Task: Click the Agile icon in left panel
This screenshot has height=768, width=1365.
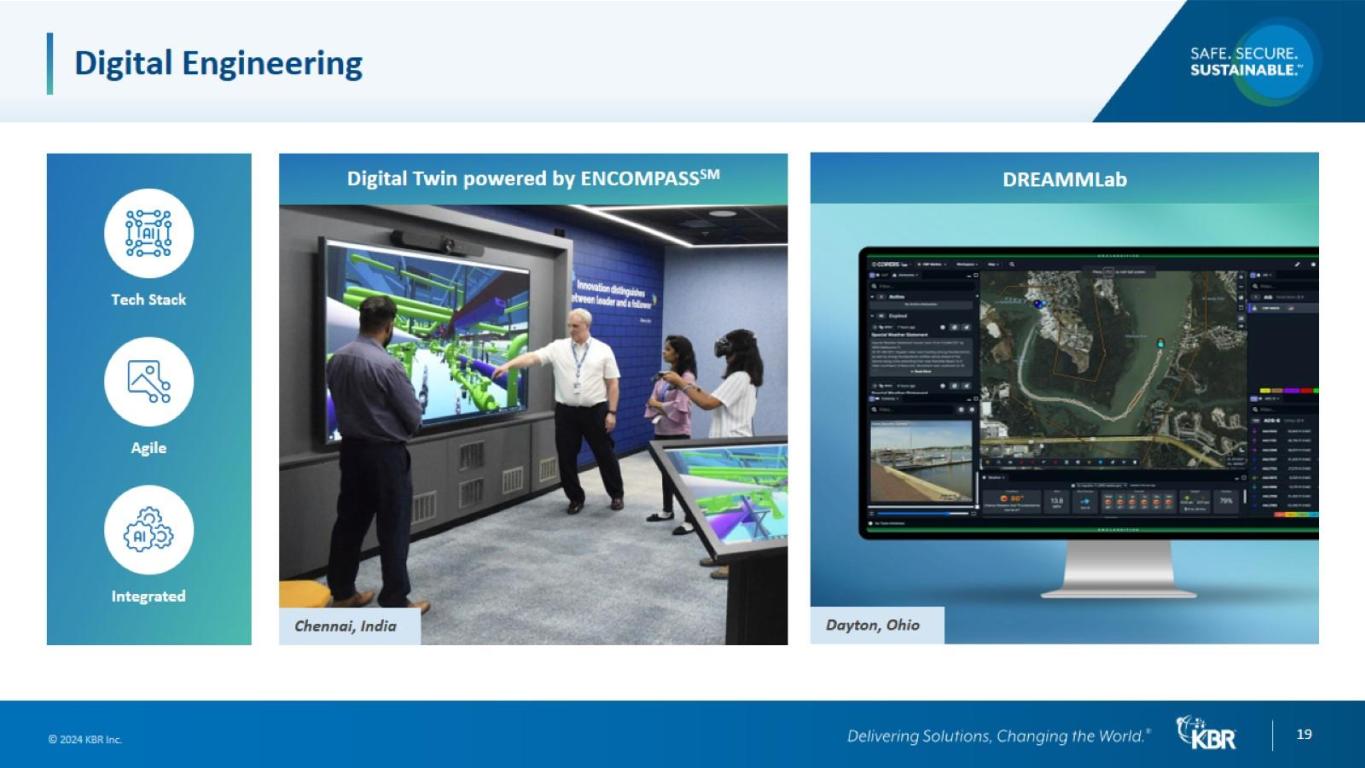Action: 148,381
